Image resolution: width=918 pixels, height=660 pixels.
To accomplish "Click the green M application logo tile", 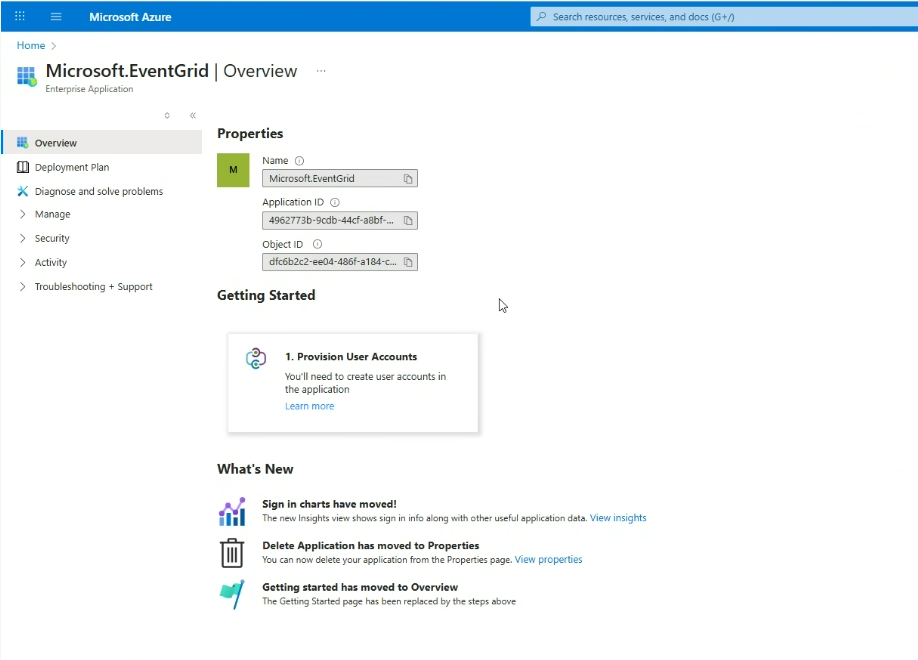I will point(233,170).
